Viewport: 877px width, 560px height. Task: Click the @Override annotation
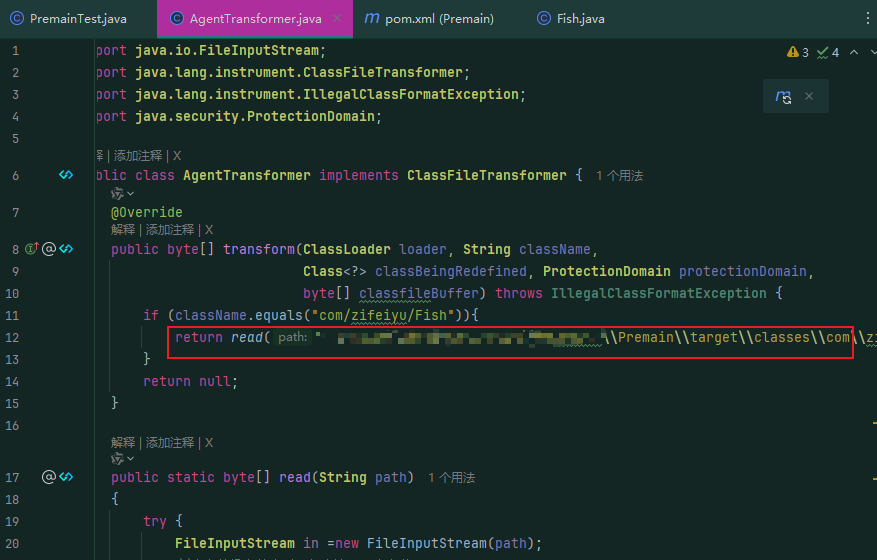coord(147,213)
